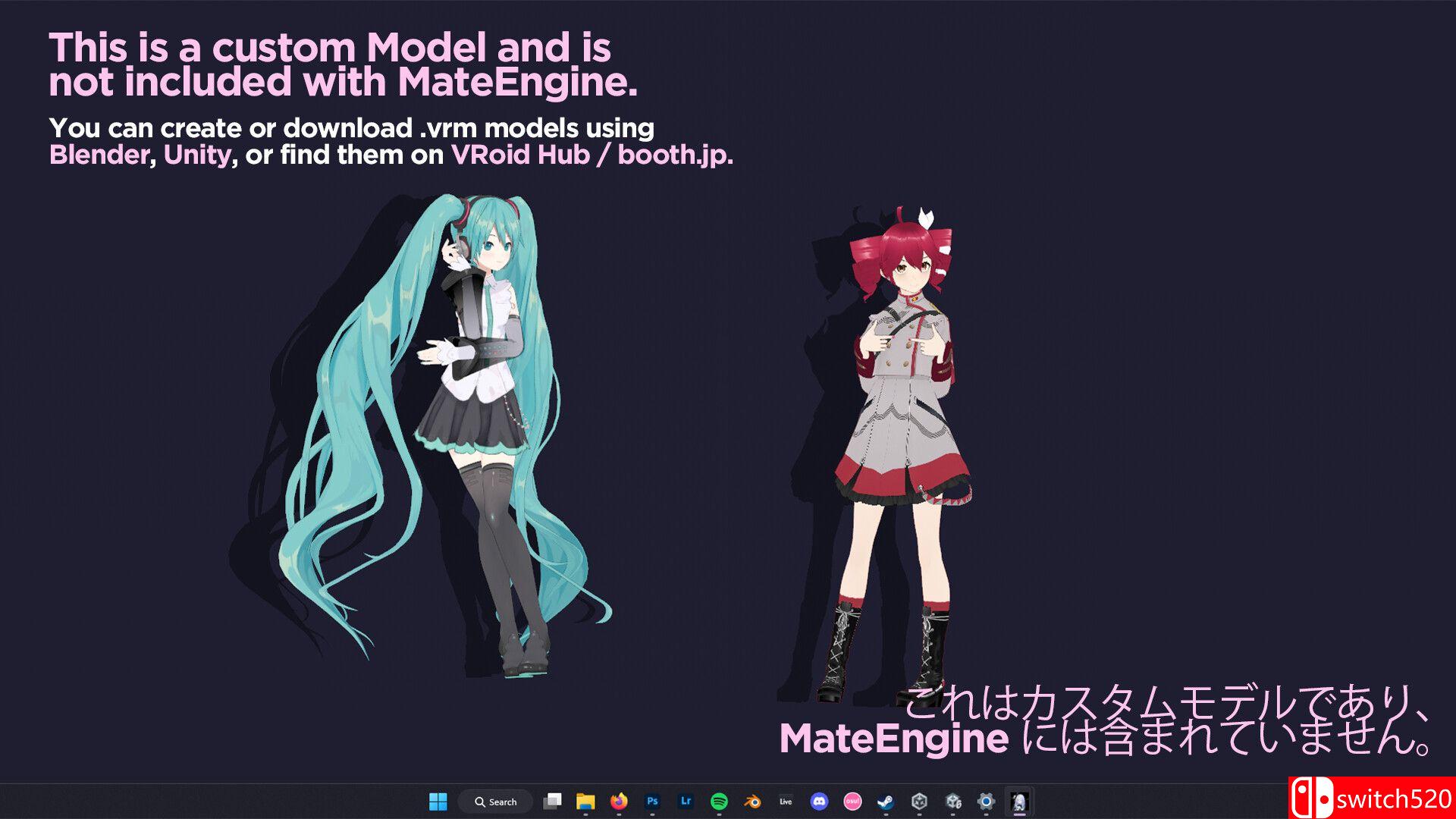Open Lightroom from the taskbar
1456x819 pixels.
(x=686, y=802)
